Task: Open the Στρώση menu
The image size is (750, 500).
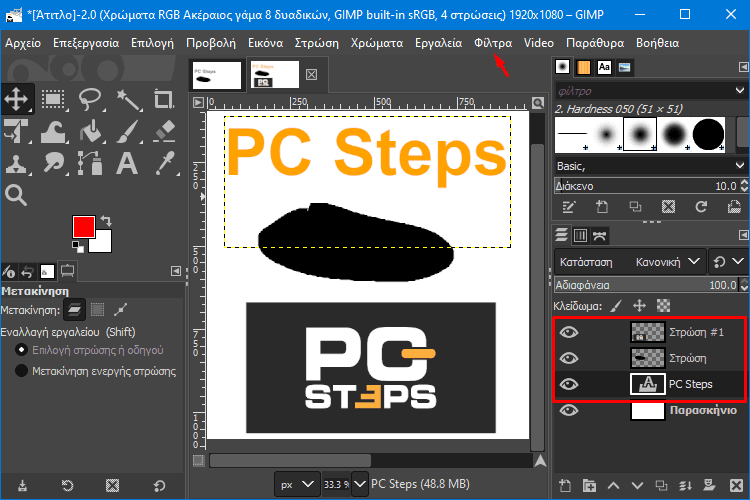Action: tap(317, 43)
